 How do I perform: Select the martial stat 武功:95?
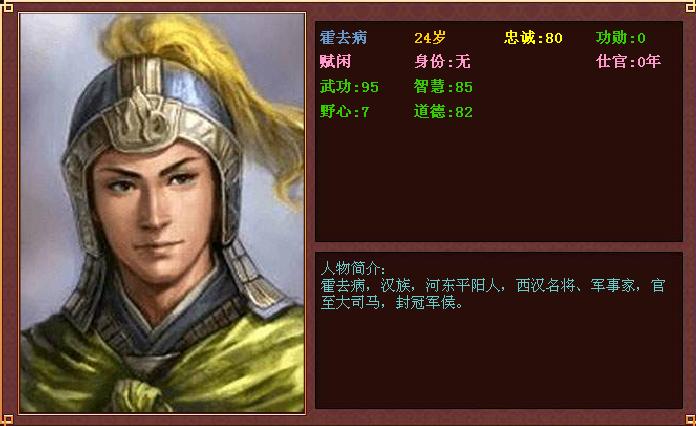[349, 87]
